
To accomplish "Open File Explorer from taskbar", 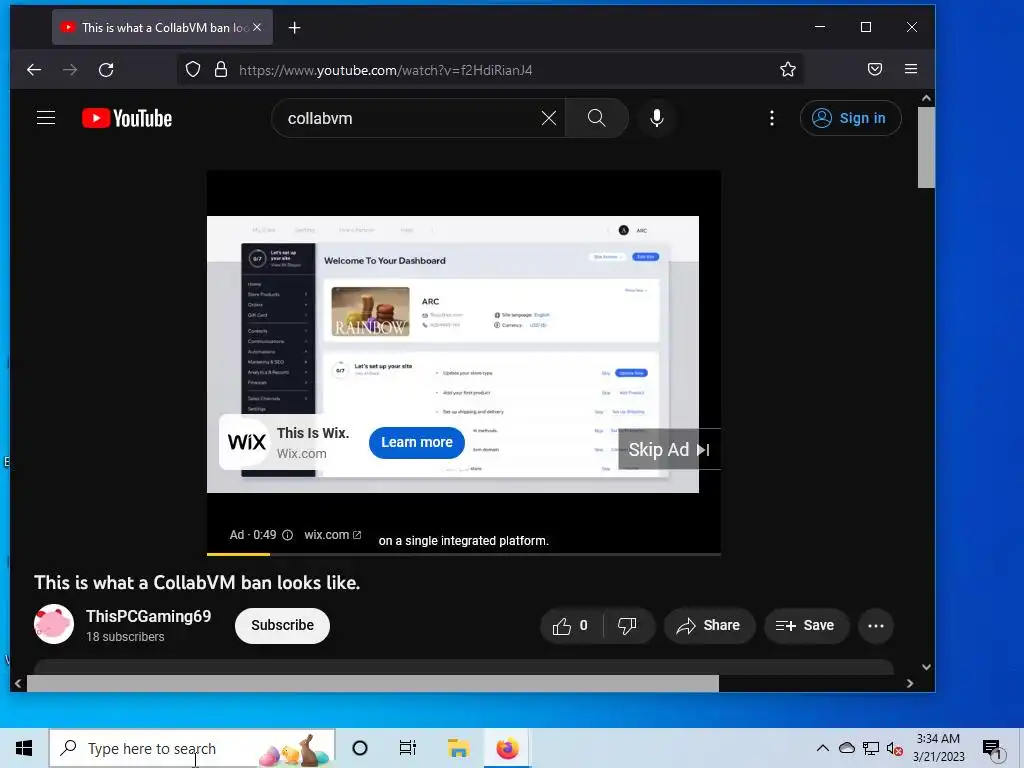I will coord(458,748).
